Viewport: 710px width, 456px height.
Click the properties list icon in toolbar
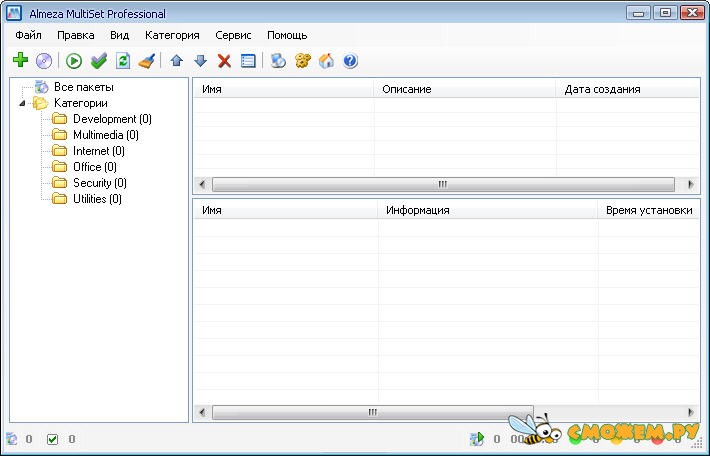pyautogui.click(x=248, y=61)
